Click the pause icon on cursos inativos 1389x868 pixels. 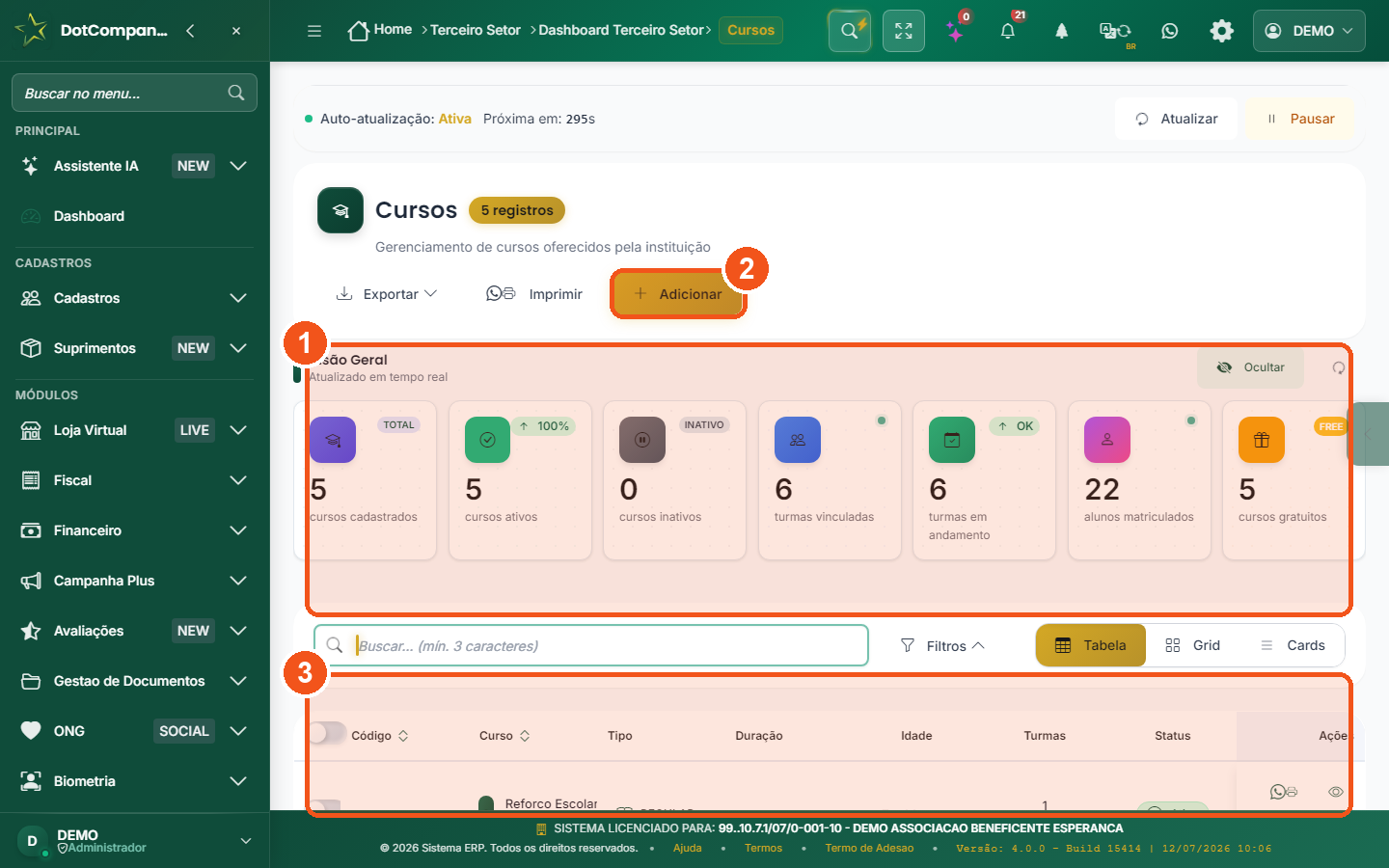642,440
